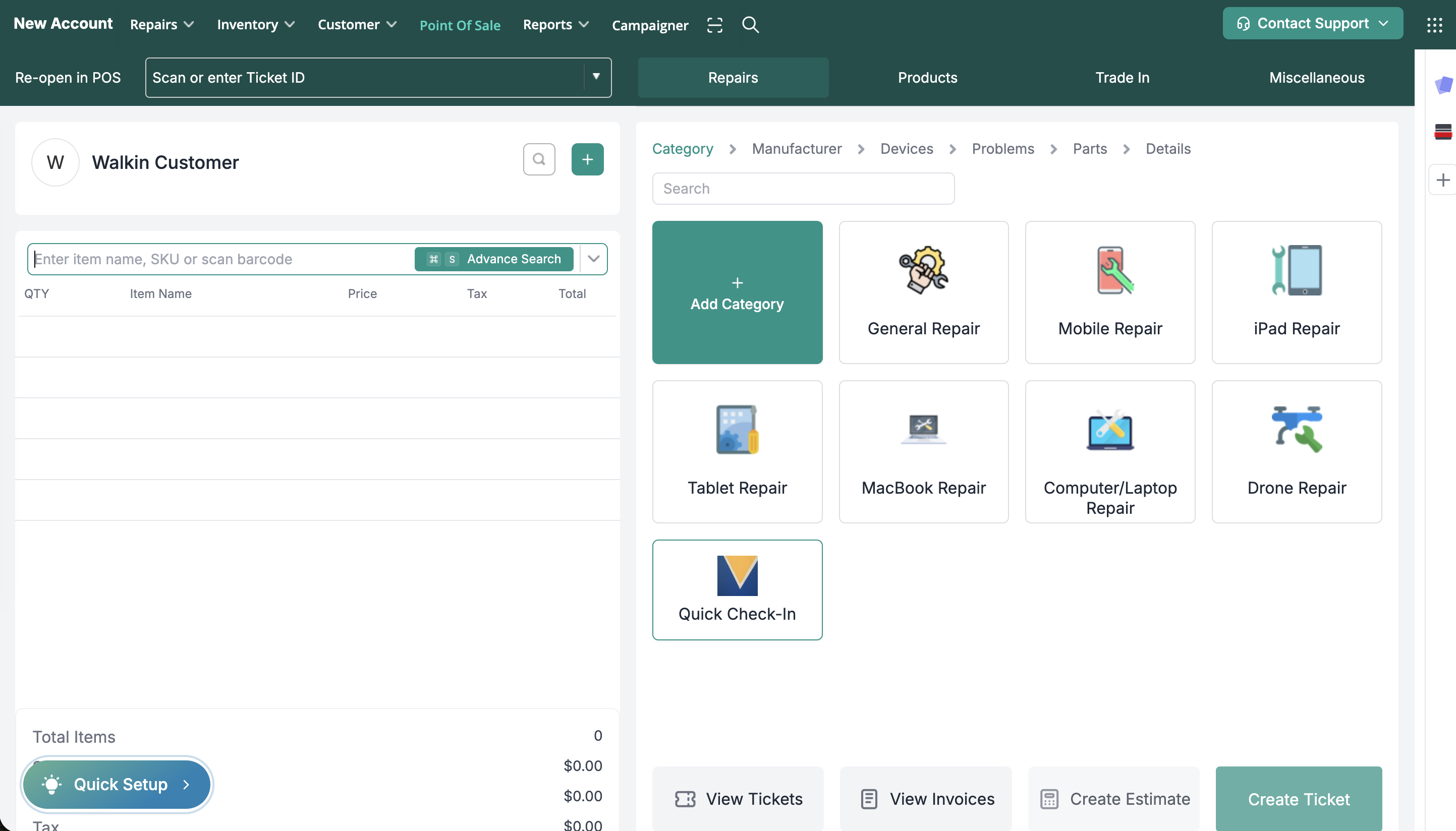
Task: Click the barcode scanner icon in top bar
Action: [x=714, y=25]
